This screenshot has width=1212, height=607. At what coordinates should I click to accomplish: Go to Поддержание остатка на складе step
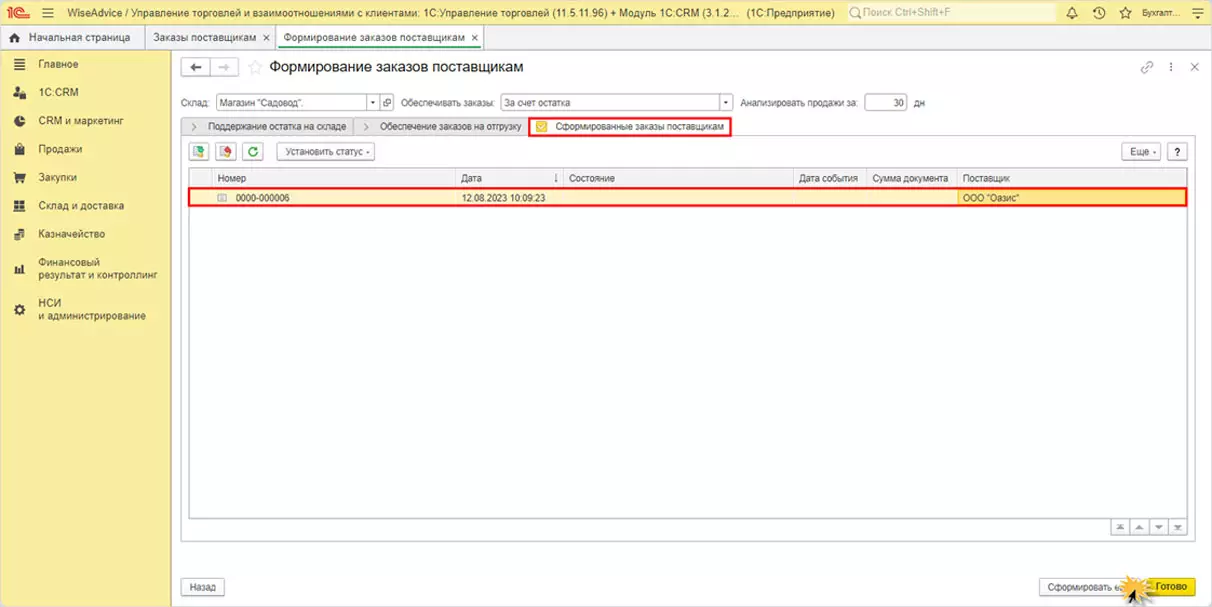[267, 127]
